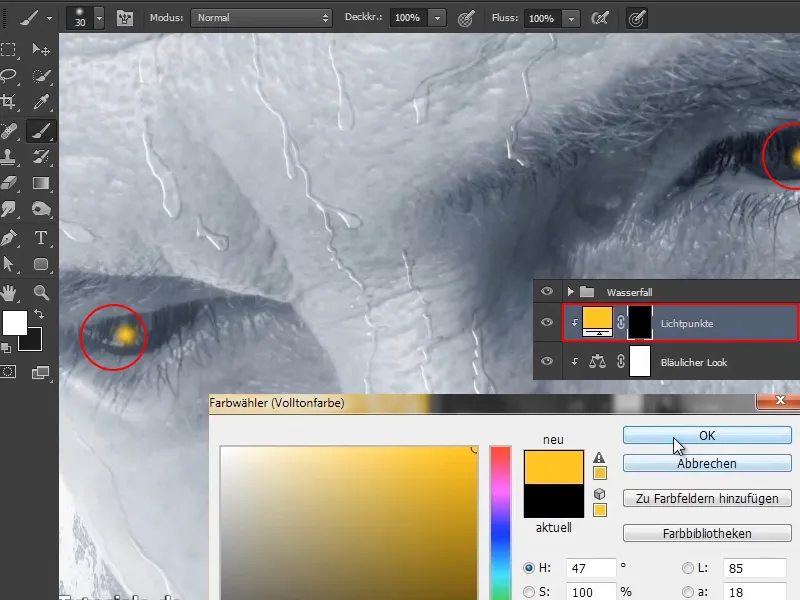
Task: Toggle pressure for size
Action: point(636,19)
